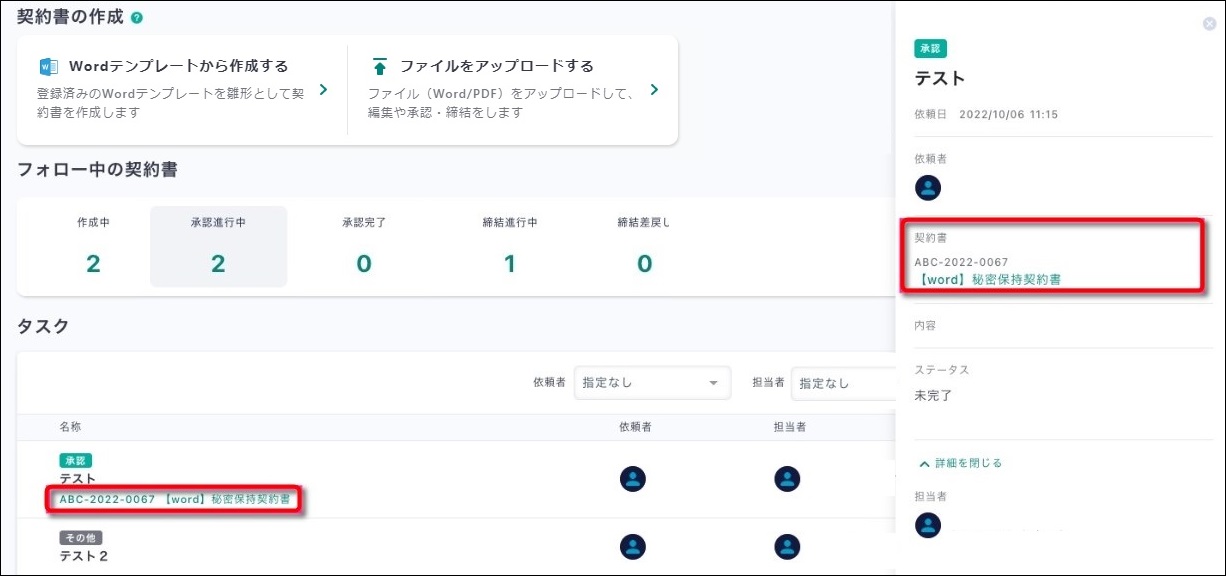Select the 締結進行中 status tab

509,246
